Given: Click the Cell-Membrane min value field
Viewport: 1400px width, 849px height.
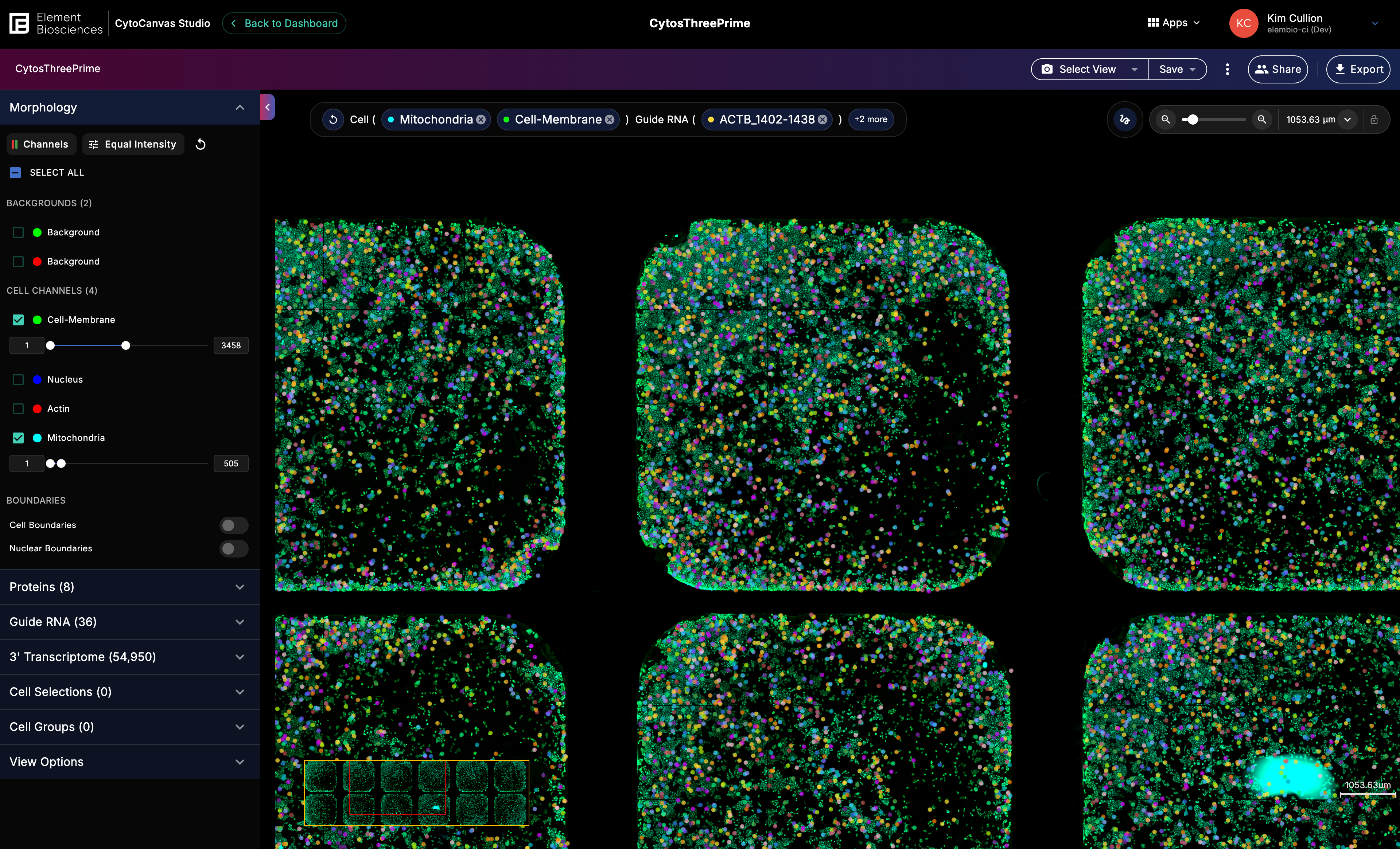Looking at the screenshot, I should tap(27, 345).
